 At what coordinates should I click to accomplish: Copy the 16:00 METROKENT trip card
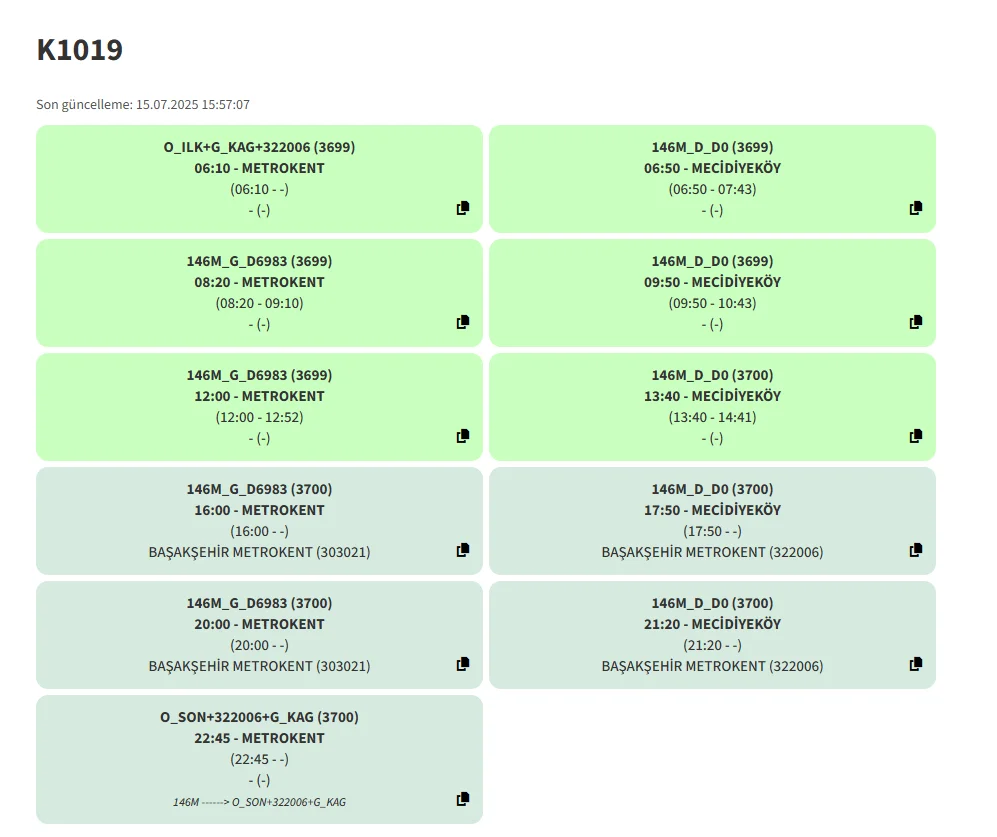click(x=463, y=550)
